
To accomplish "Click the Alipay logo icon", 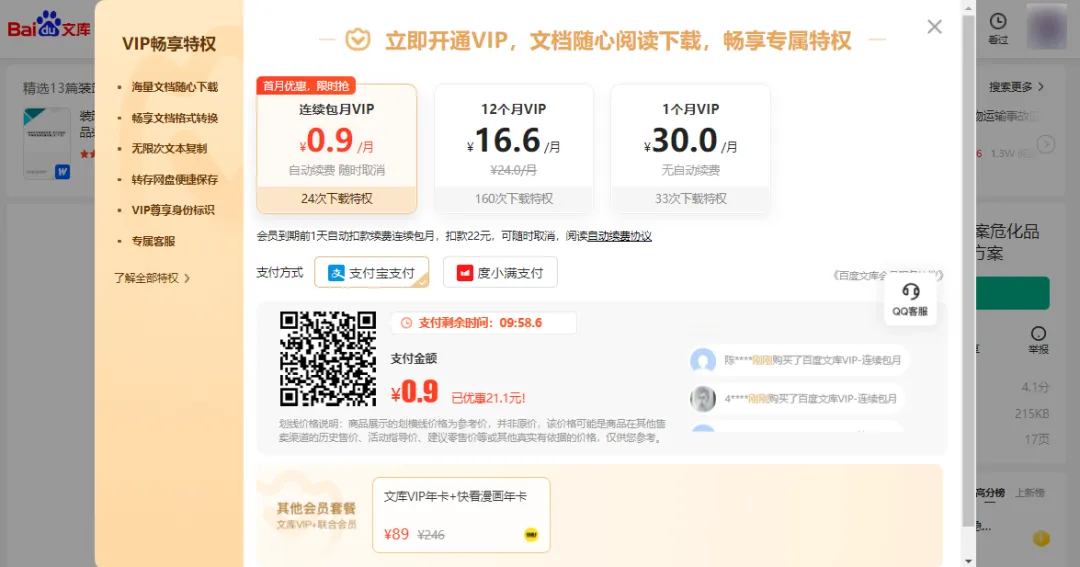I will [336, 273].
